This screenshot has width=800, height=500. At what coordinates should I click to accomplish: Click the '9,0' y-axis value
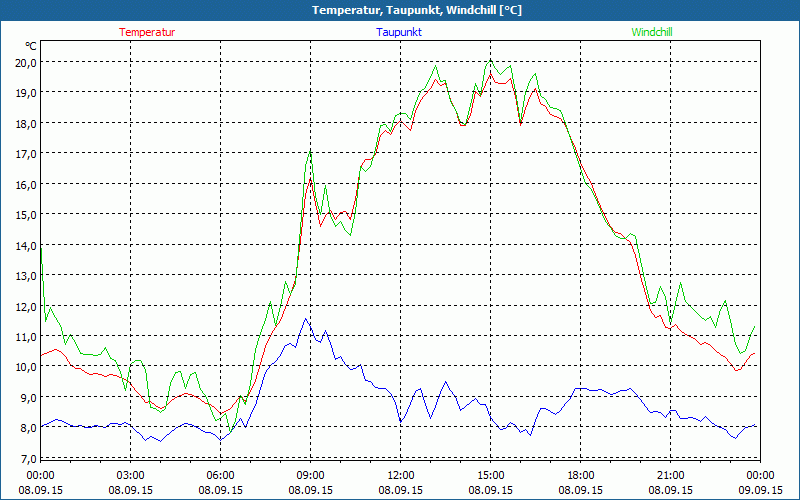(x=28, y=397)
